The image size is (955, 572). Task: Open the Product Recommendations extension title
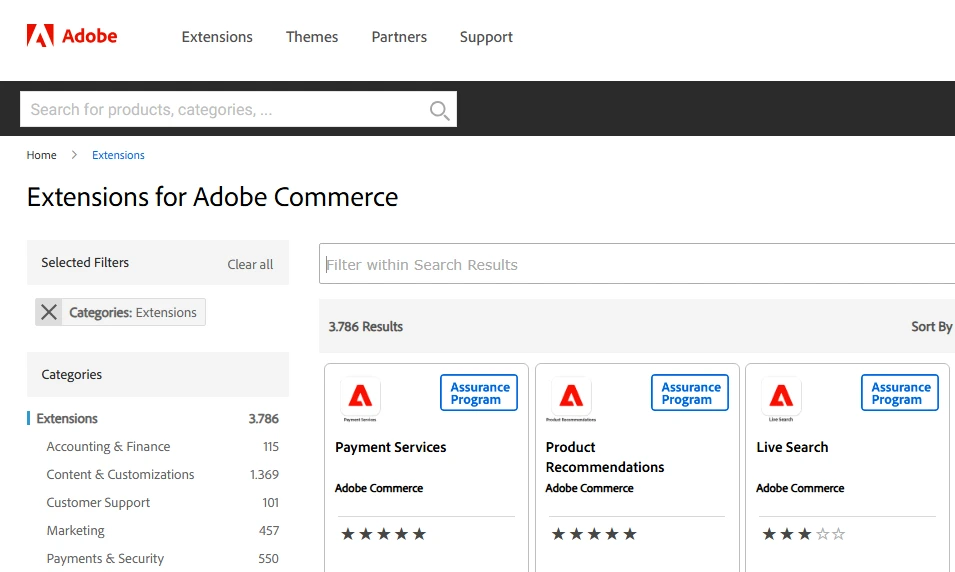coord(605,457)
